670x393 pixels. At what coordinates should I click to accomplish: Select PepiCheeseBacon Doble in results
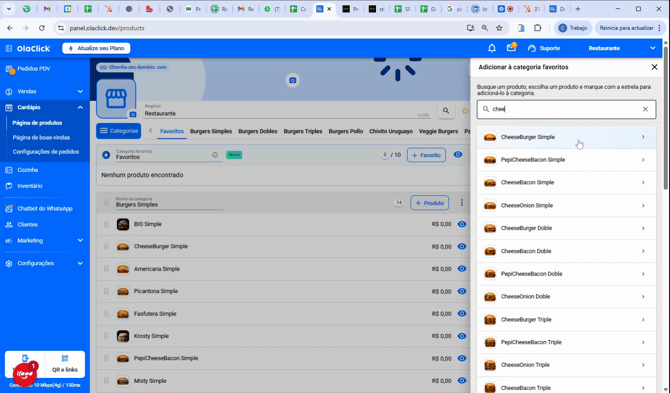(566, 274)
